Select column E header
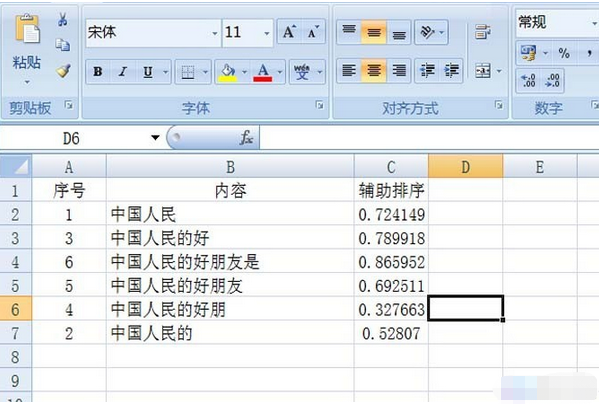This screenshot has height=404, width=599. (540, 167)
